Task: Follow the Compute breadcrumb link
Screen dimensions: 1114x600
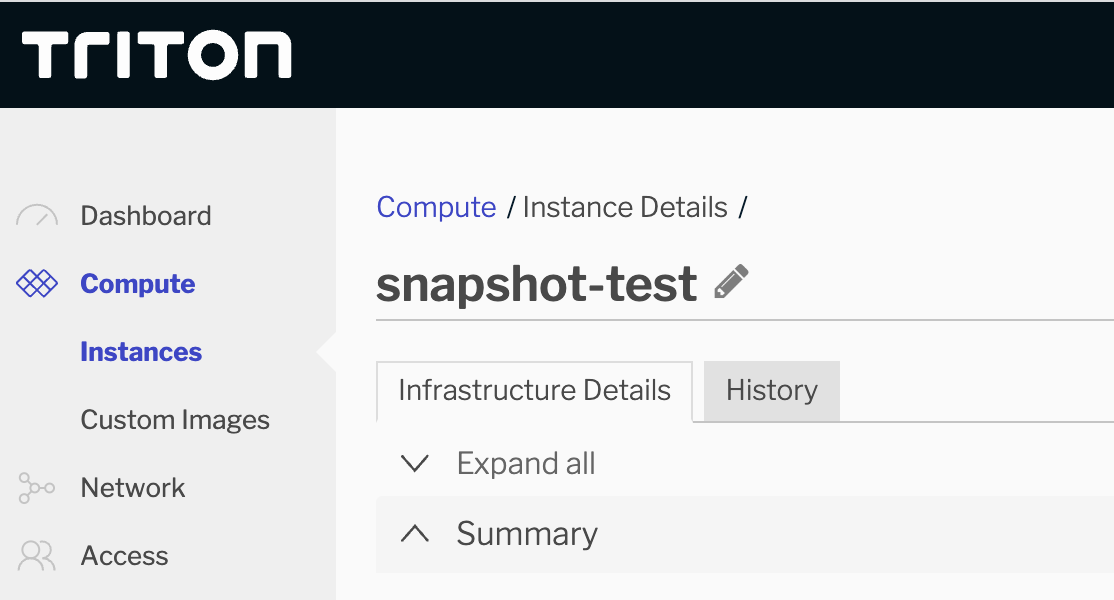Action: click(x=436, y=207)
